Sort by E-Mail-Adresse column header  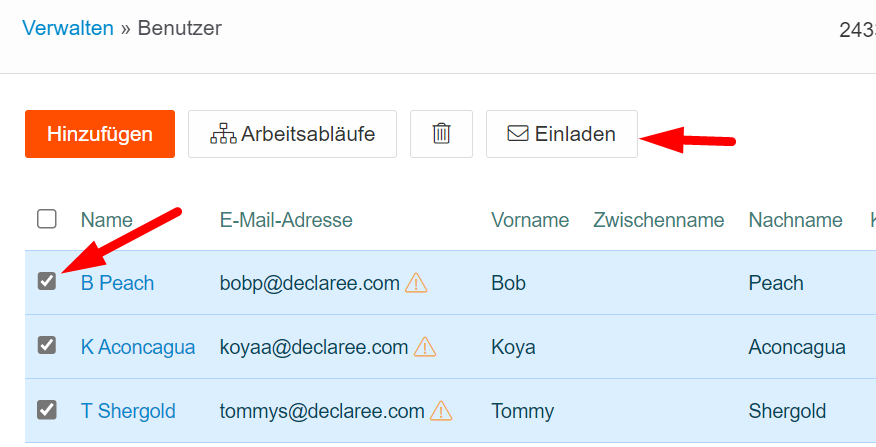pos(286,220)
